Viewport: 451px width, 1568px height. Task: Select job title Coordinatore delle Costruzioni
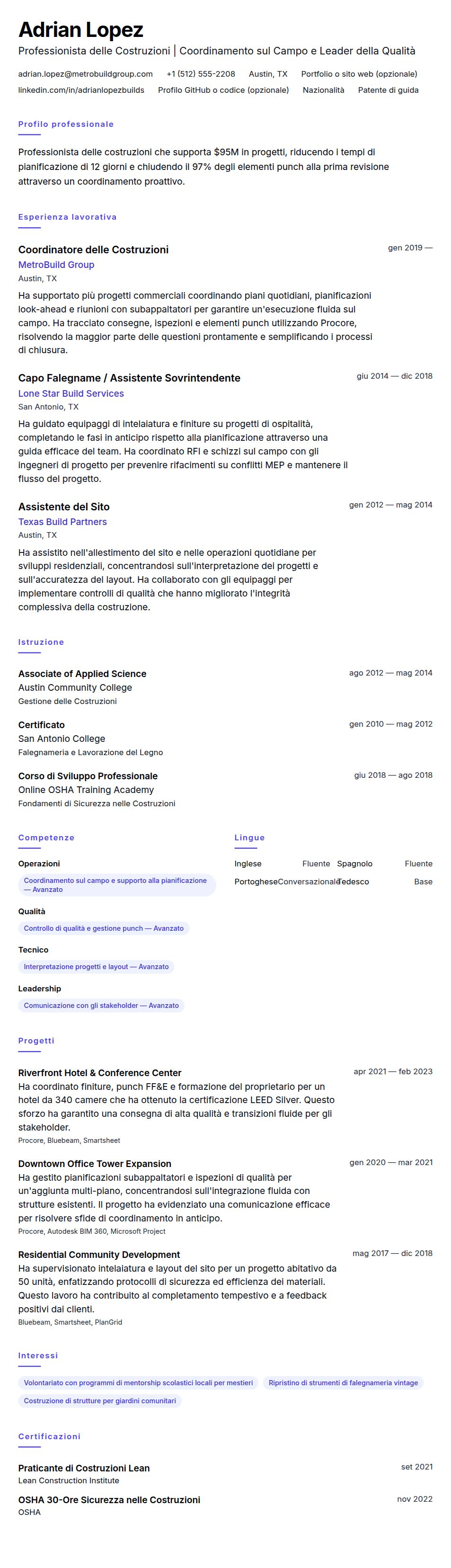93,249
